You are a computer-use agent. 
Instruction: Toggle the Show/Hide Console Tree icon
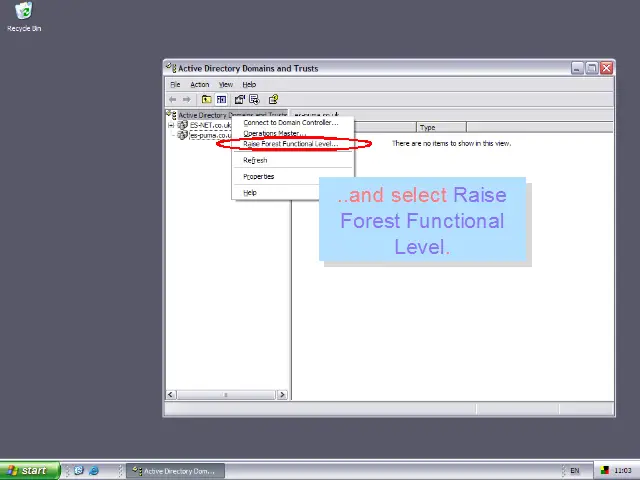pyautogui.click(x=221, y=99)
